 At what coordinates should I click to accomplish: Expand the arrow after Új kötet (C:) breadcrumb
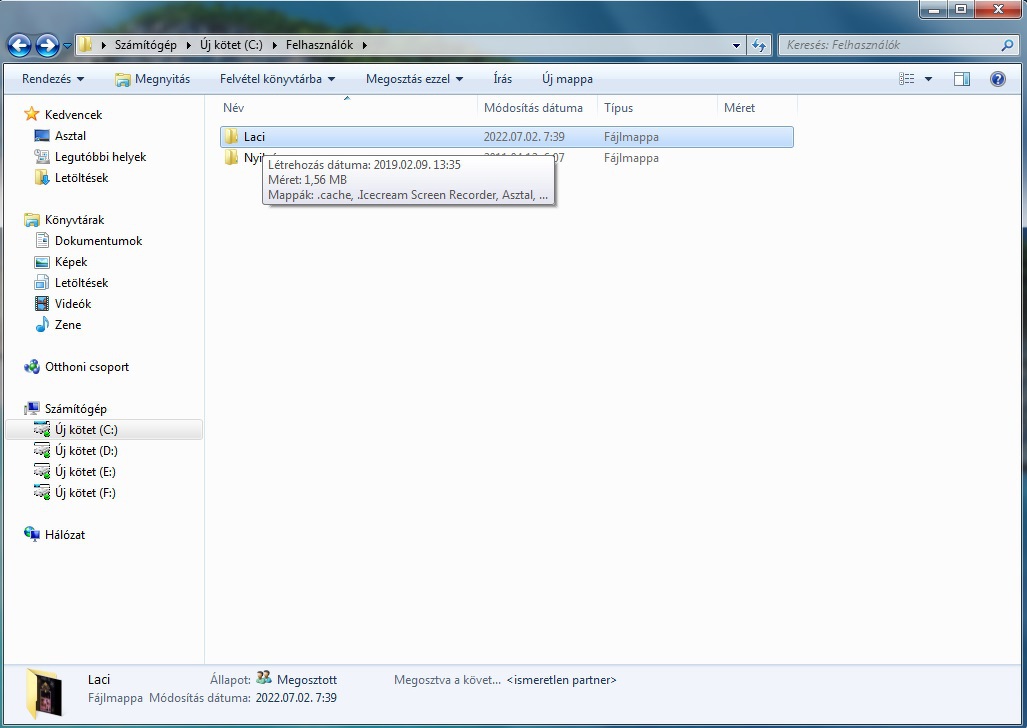[x=274, y=45]
